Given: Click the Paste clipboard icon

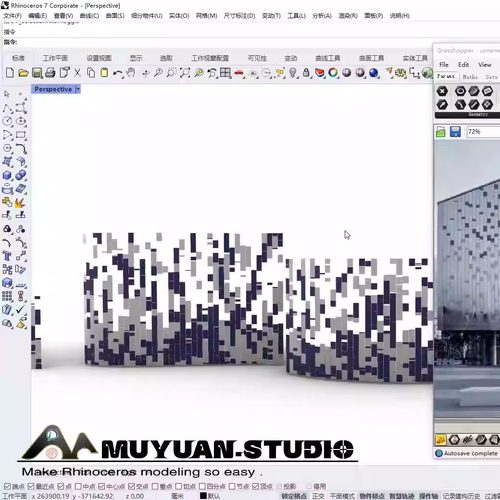Looking at the screenshot, I should [104, 73].
